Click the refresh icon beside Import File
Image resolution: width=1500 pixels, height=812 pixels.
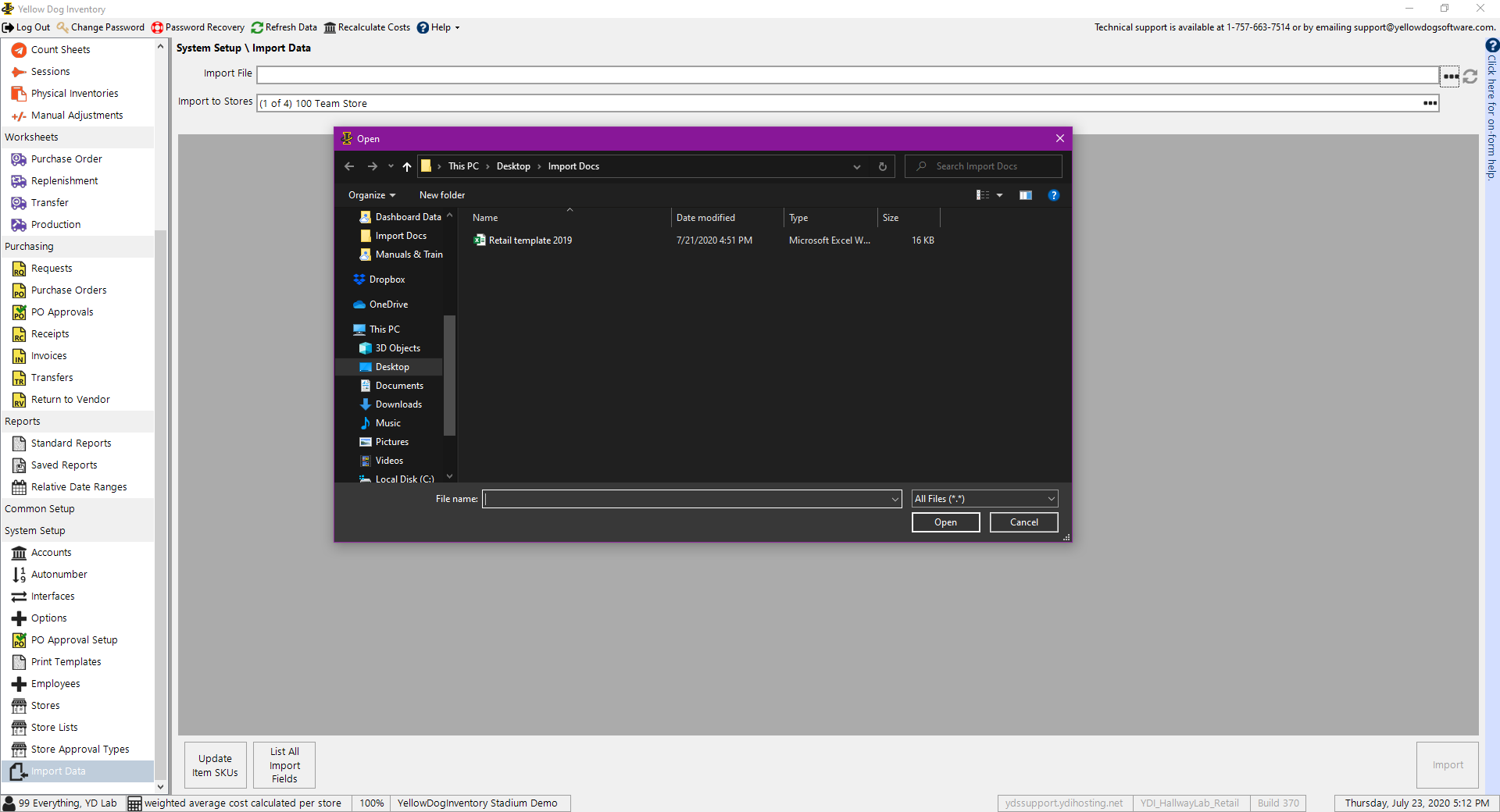1470,76
